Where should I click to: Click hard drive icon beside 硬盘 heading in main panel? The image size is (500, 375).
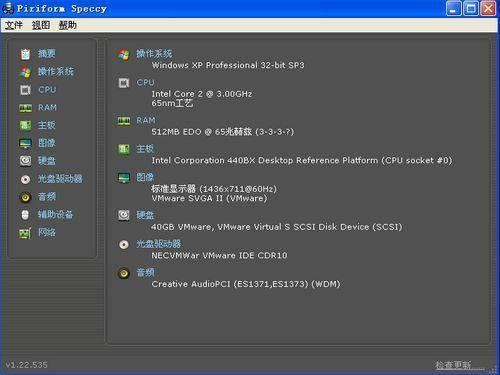tap(124, 215)
